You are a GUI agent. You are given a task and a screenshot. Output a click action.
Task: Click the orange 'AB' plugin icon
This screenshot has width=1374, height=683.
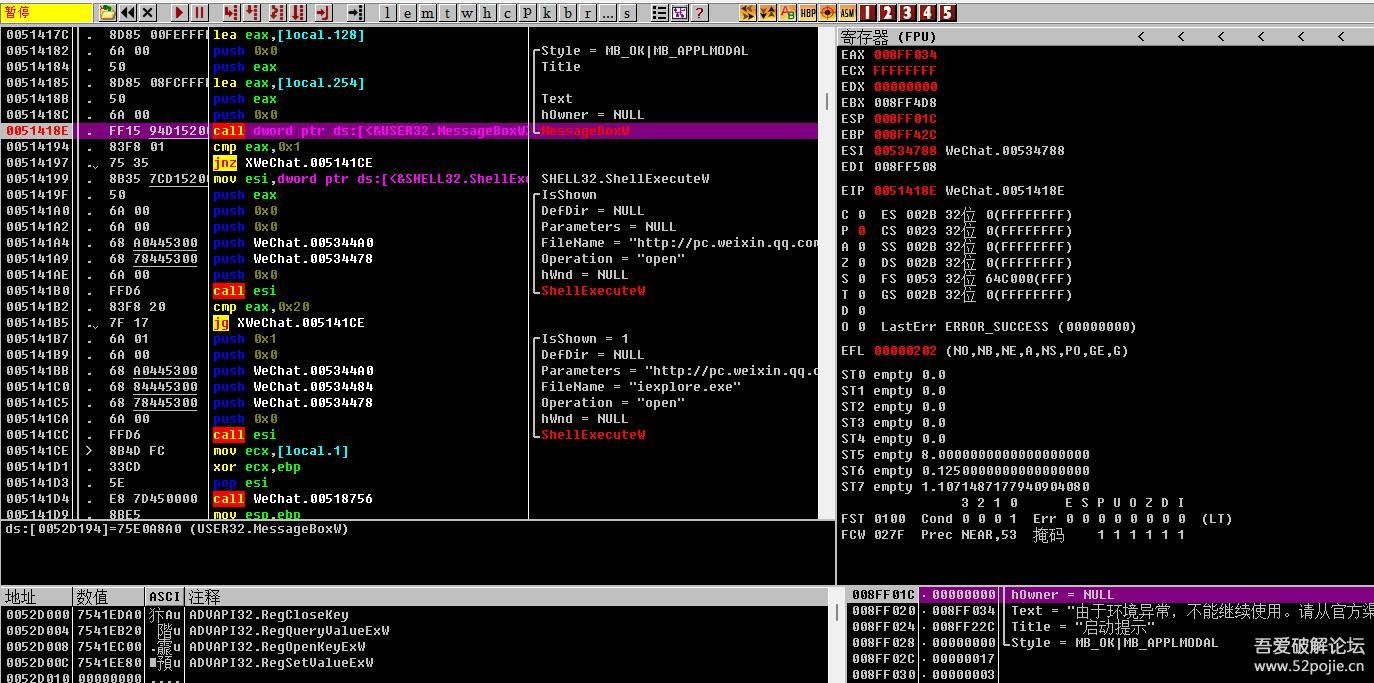(788, 13)
